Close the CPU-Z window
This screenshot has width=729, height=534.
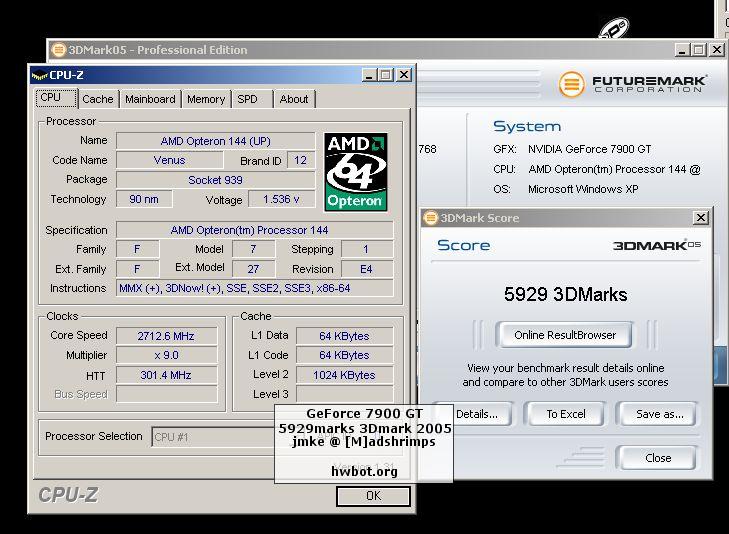404,75
